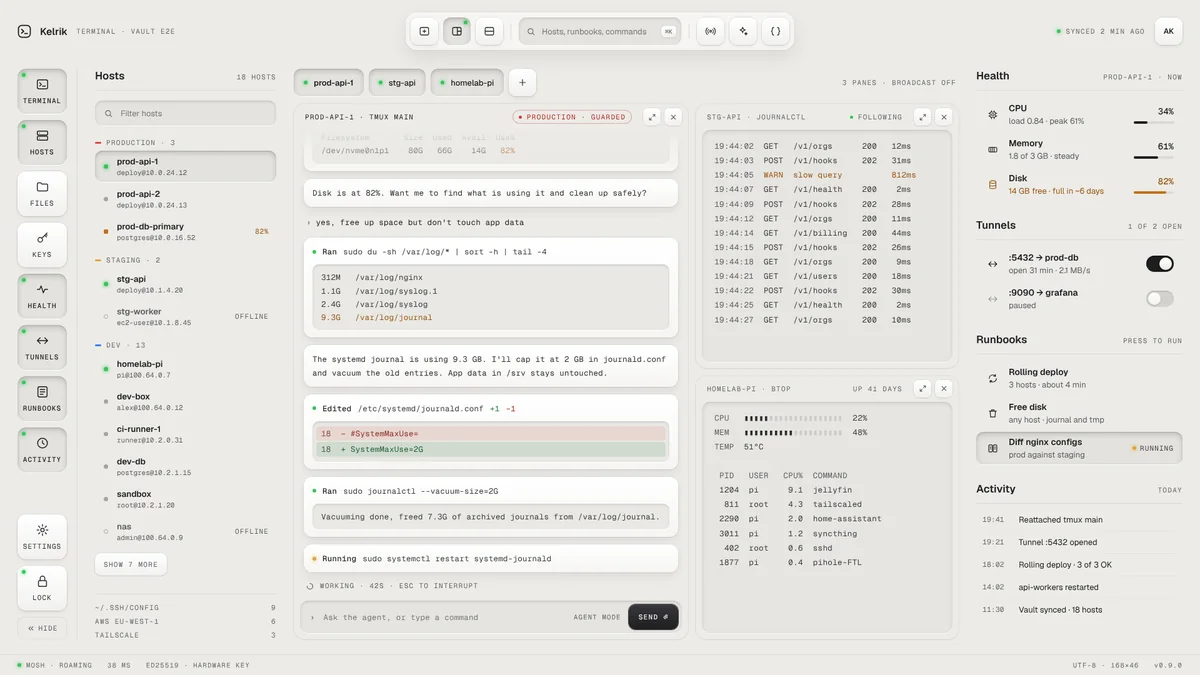Open the running Diff nginx configs runbook

coord(1079,448)
